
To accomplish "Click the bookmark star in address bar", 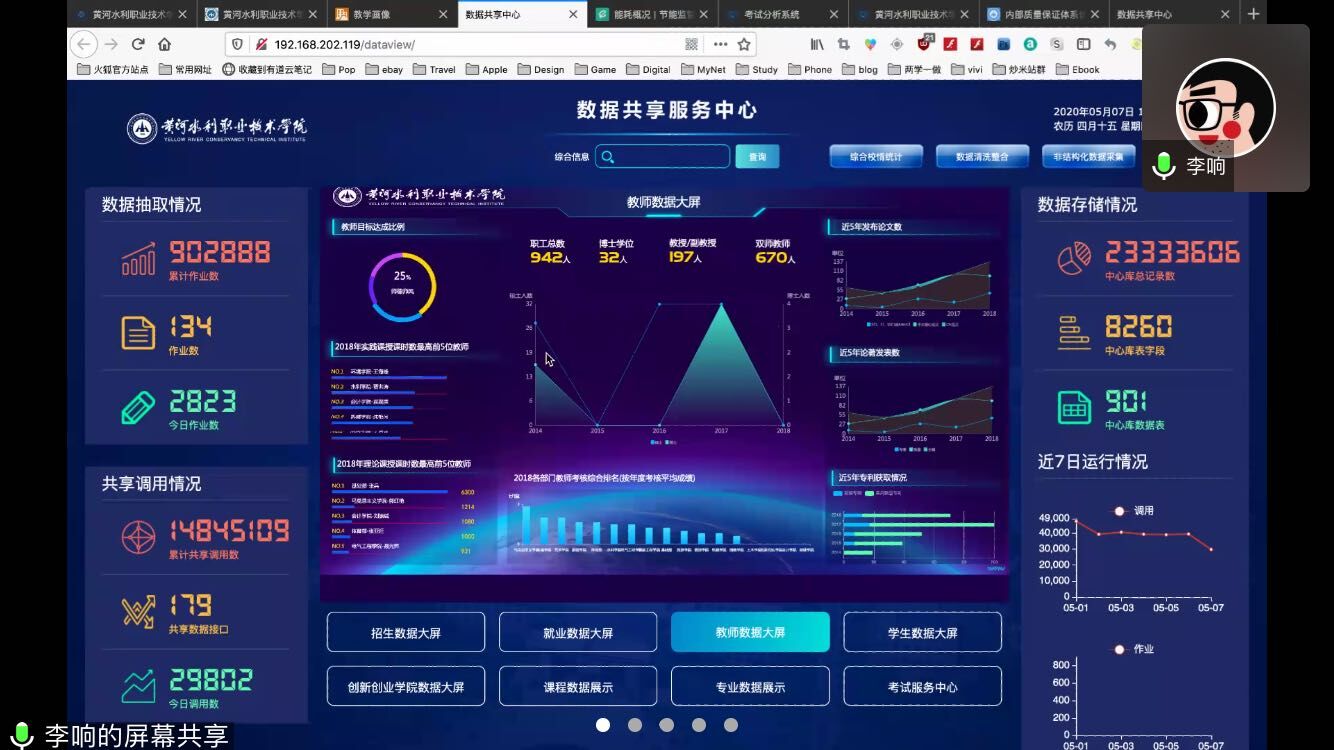I will click(x=744, y=44).
